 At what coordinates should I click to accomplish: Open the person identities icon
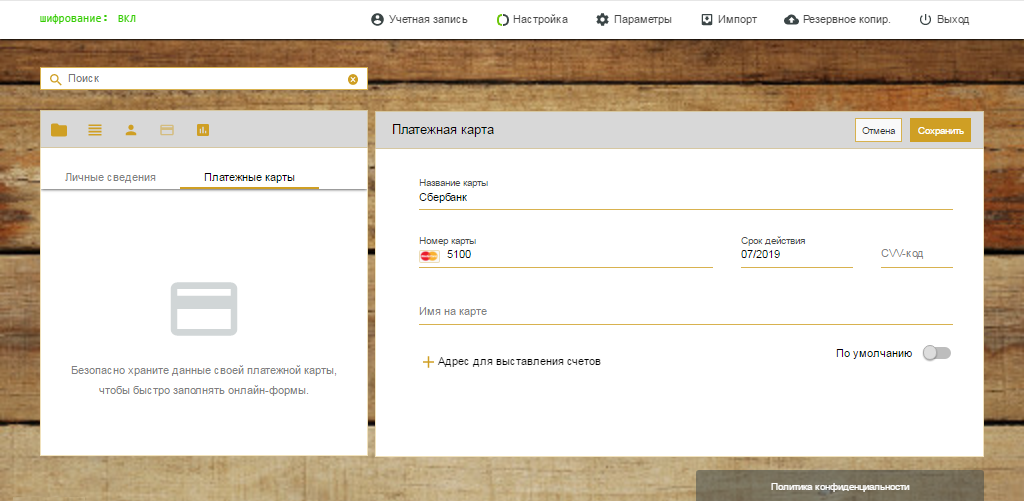point(131,130)
